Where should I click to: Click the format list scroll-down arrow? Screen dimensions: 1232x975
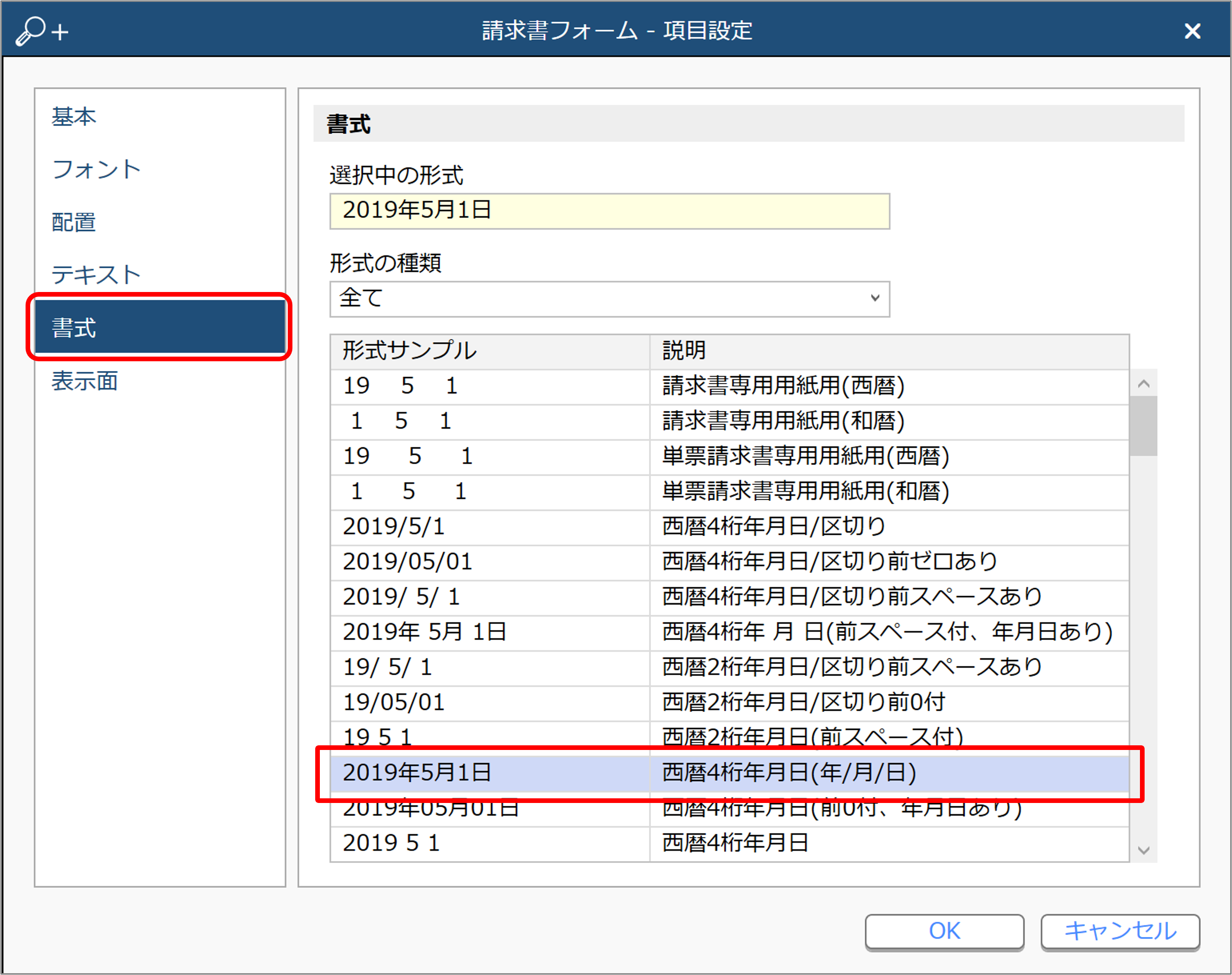click(x=1143, y=849)
